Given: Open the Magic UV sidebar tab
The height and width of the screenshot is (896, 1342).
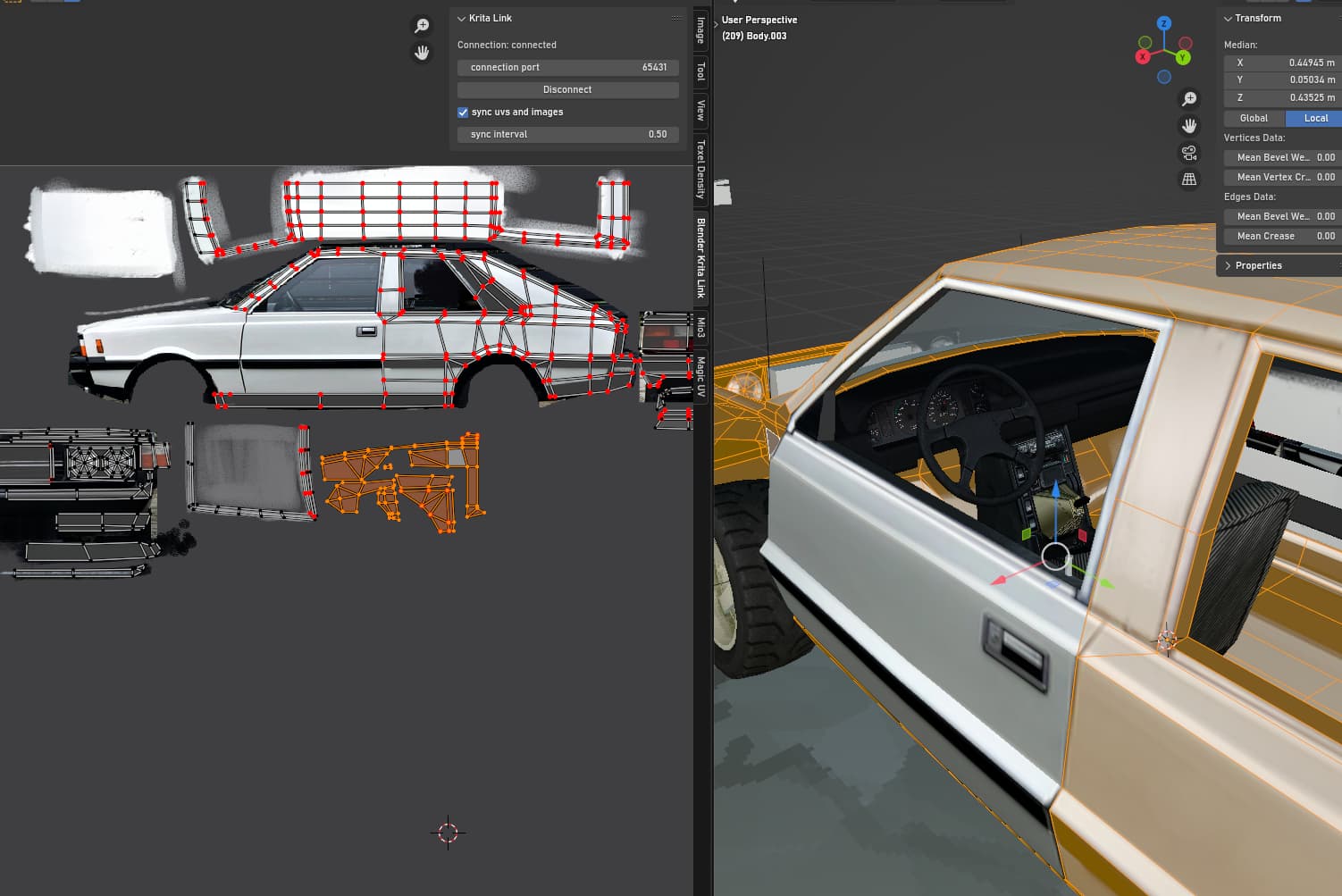Looking at the screenshot, I should (x=701, y=376).
